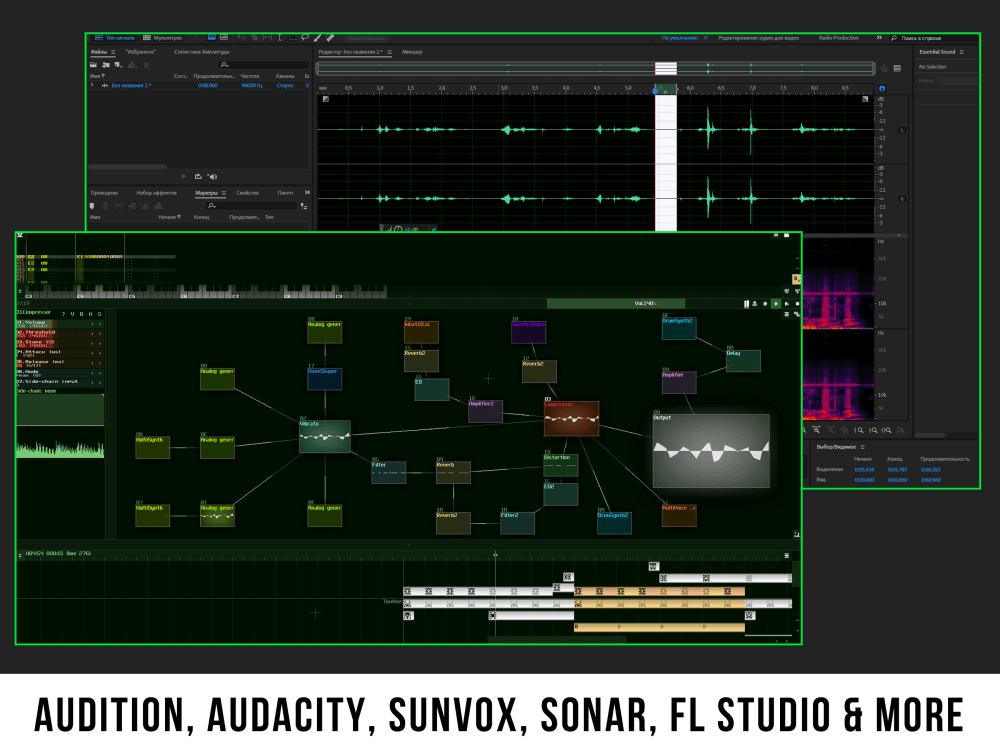Click the open file icon in Files panel
The width and height of the screenshot is (1000, 750).
[94, 65]
